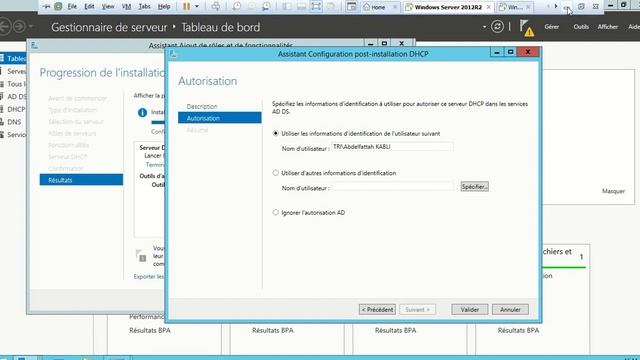
Task: Open the Tabs menu
Action: (144, 7)
